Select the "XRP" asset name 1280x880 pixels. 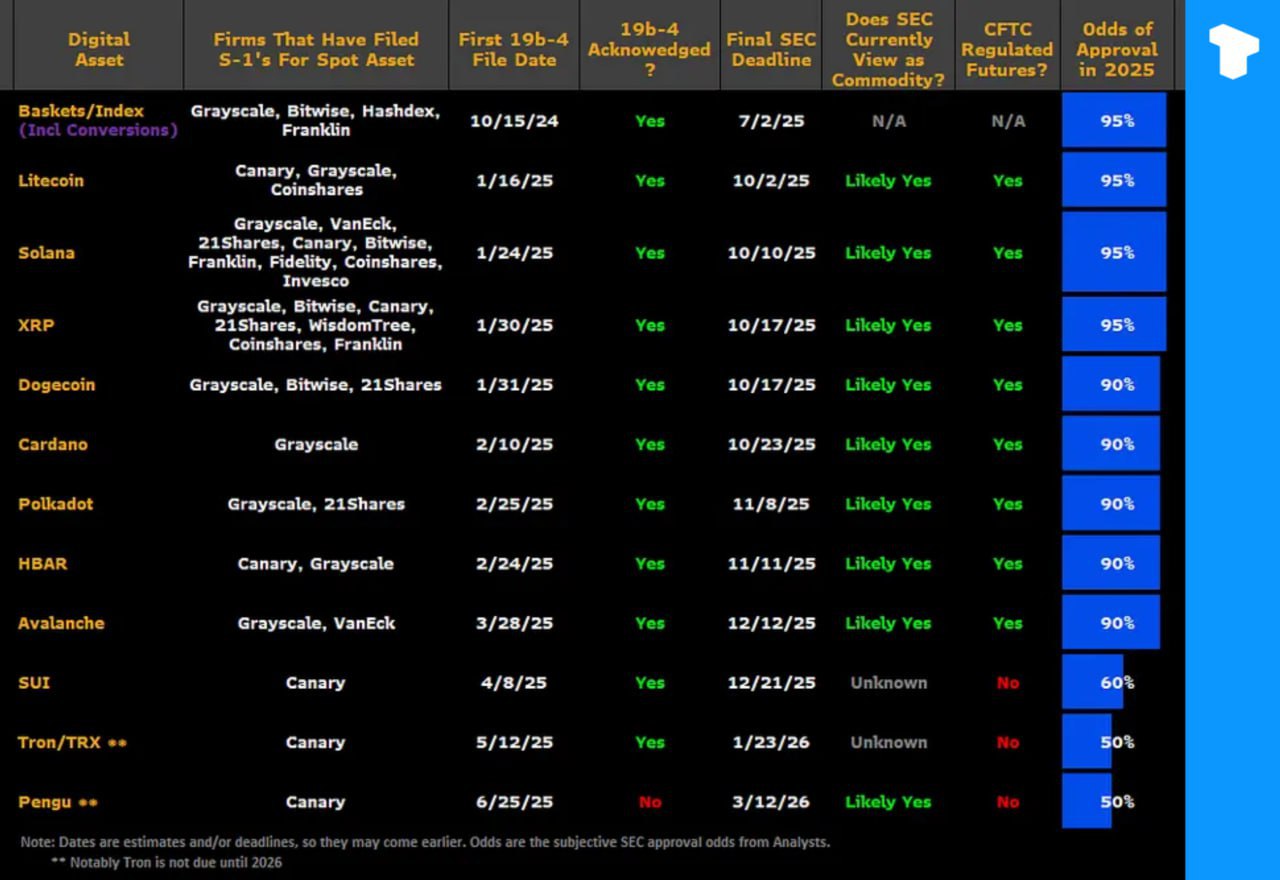tap(35, 325)
